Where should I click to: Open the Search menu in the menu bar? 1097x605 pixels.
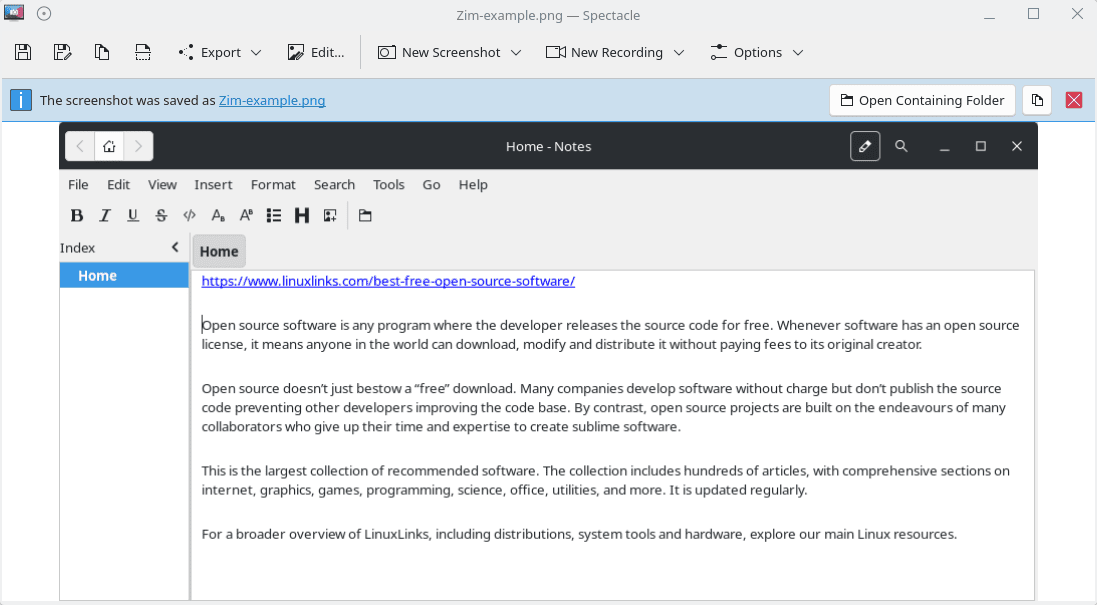tap(334, 185)
